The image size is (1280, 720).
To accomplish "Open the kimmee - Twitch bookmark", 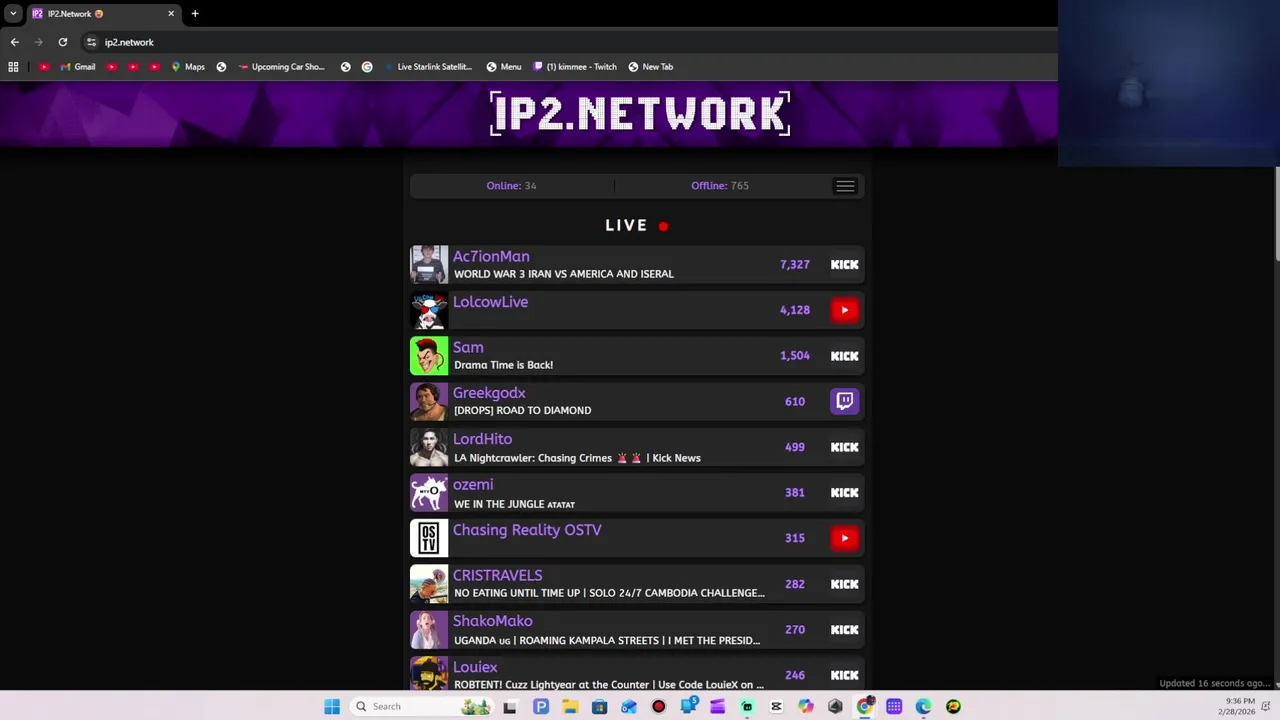I will (575, 67).
